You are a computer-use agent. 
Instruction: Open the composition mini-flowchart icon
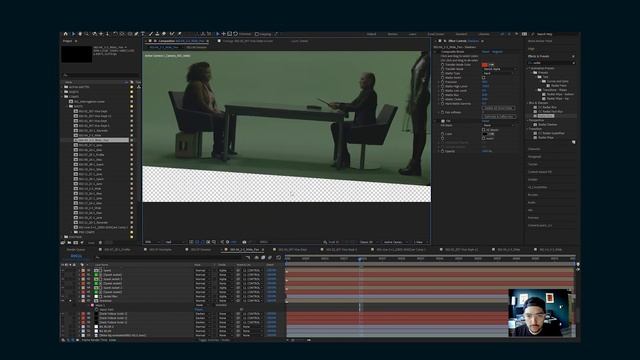247,258
